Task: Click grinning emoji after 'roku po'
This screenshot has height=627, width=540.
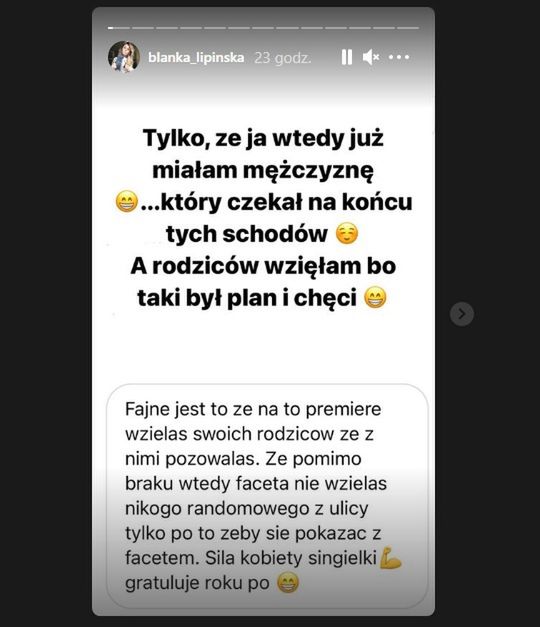Action: 288,583
